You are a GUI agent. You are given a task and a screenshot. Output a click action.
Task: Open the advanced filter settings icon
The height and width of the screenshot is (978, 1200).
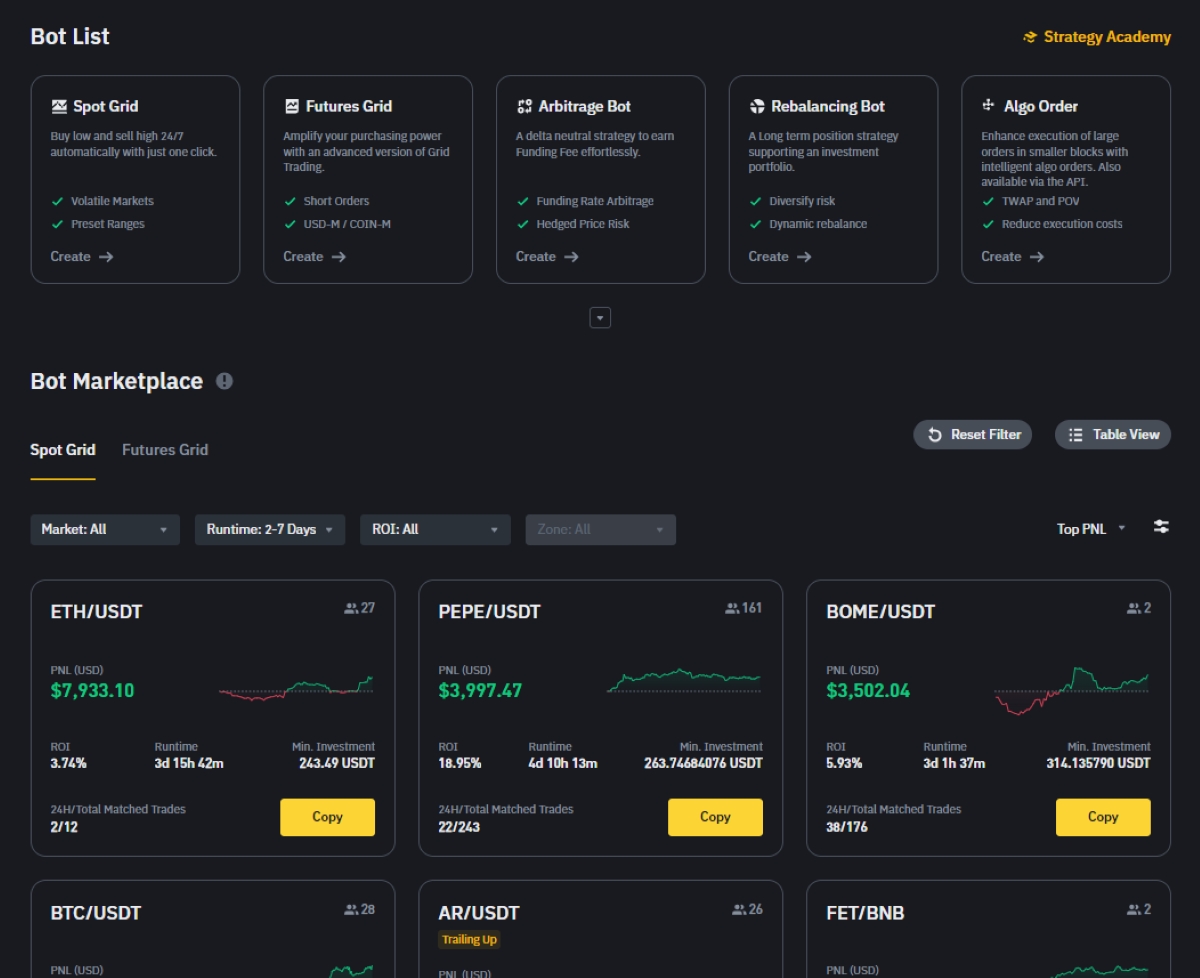[x=1161, y=527]
